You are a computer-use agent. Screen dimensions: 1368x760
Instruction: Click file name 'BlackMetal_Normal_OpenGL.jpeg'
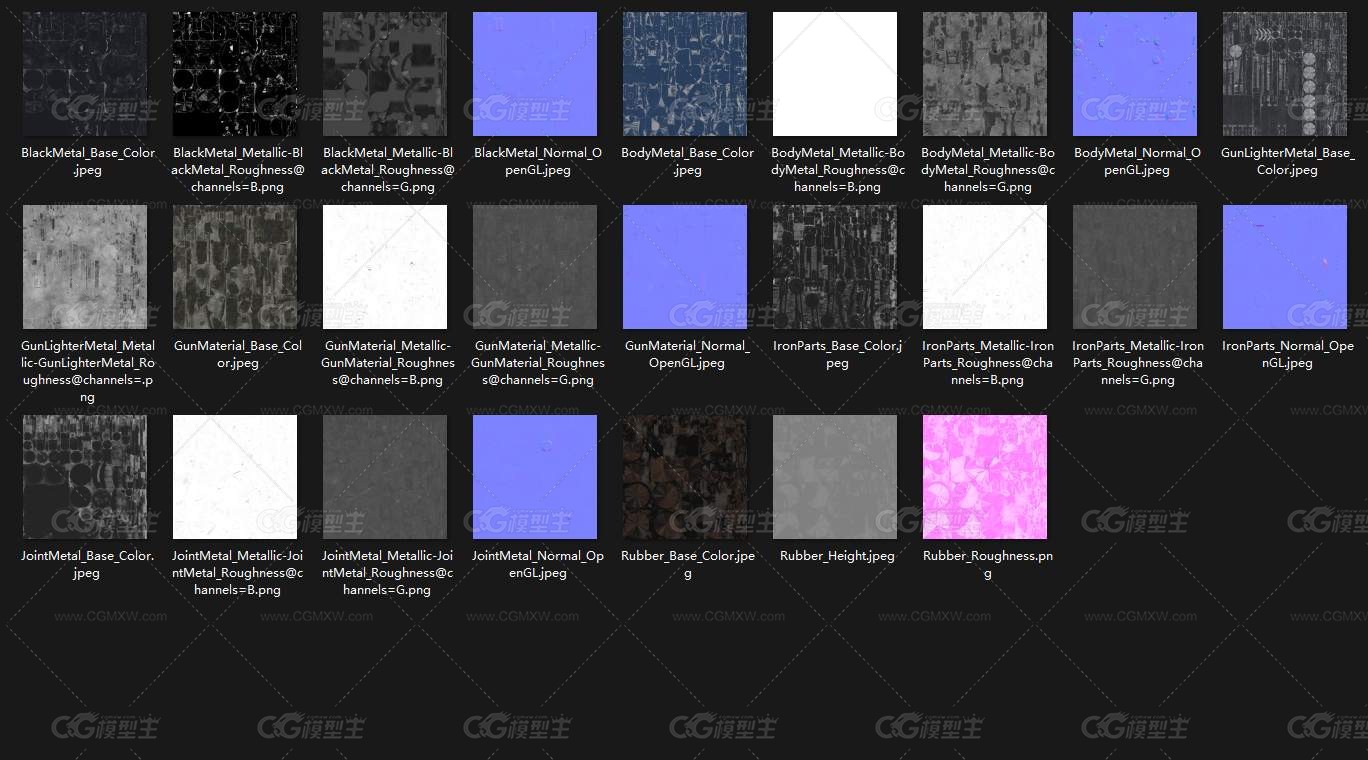pyautogui.click(x=538, y=162)
